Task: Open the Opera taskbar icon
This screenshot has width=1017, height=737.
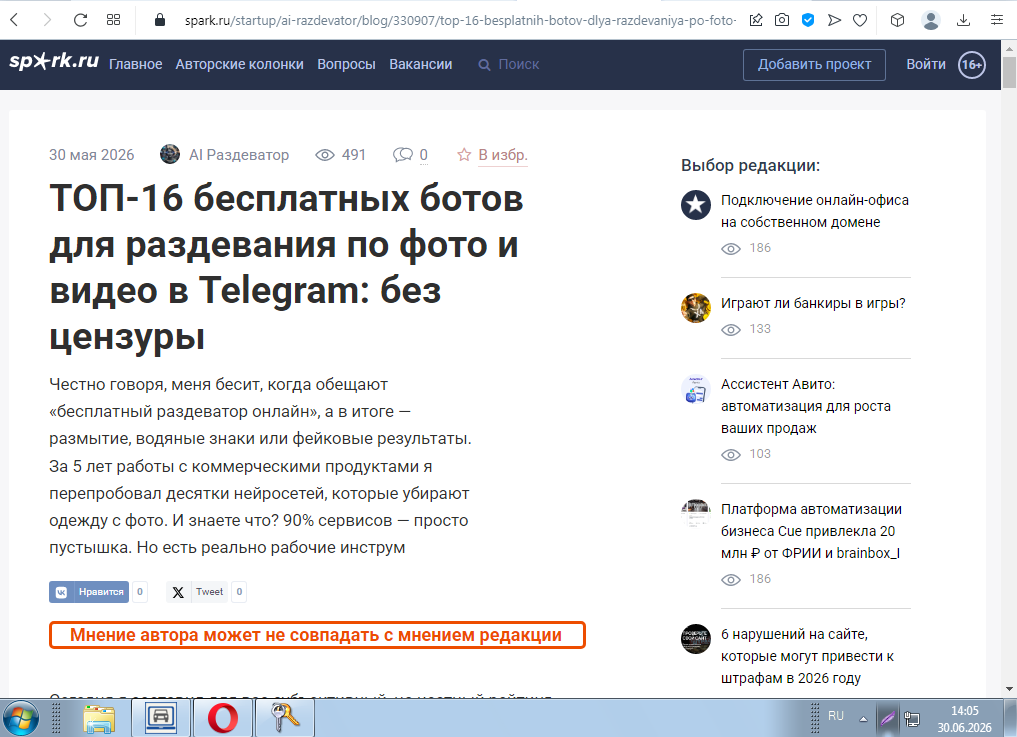Action: (x=222, y=719)
